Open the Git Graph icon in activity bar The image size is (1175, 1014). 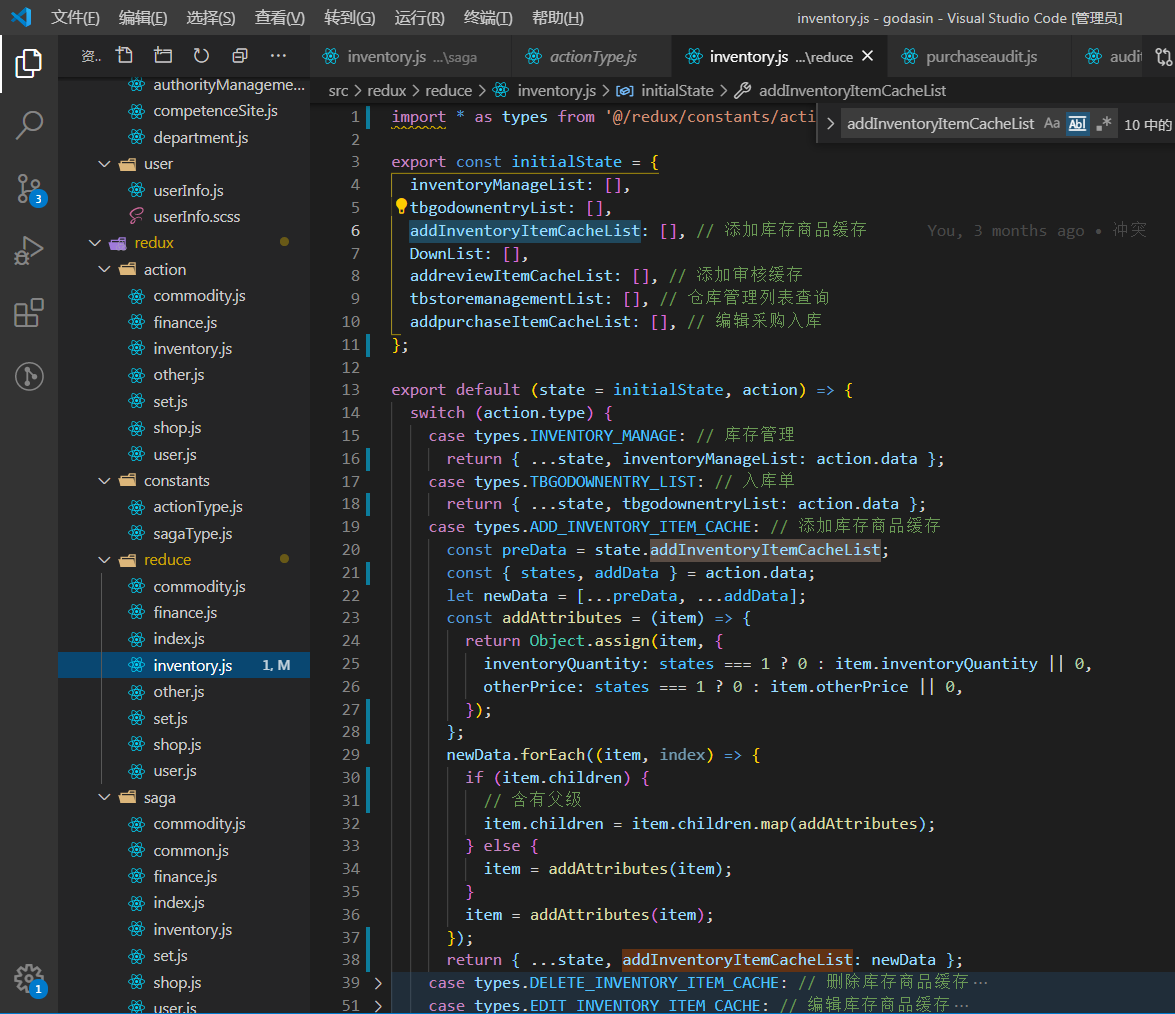click(x=28, y=376)
